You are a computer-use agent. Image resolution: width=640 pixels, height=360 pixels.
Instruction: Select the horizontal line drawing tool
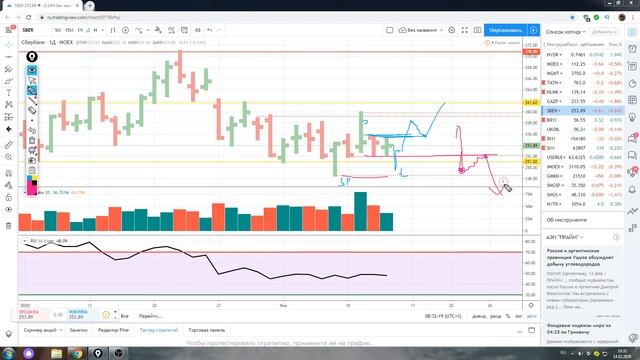[x=9, y=57]
